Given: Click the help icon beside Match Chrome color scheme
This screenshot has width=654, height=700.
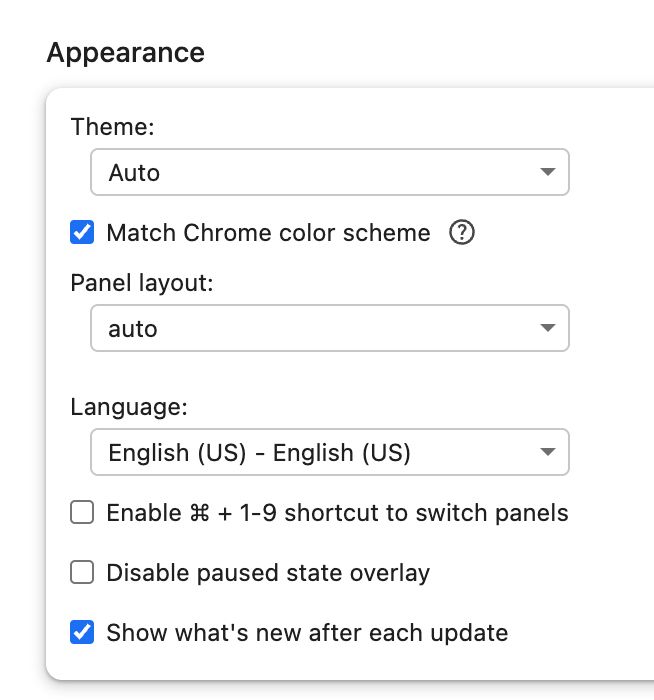Looking at the screenshot, I should (461, 233).
